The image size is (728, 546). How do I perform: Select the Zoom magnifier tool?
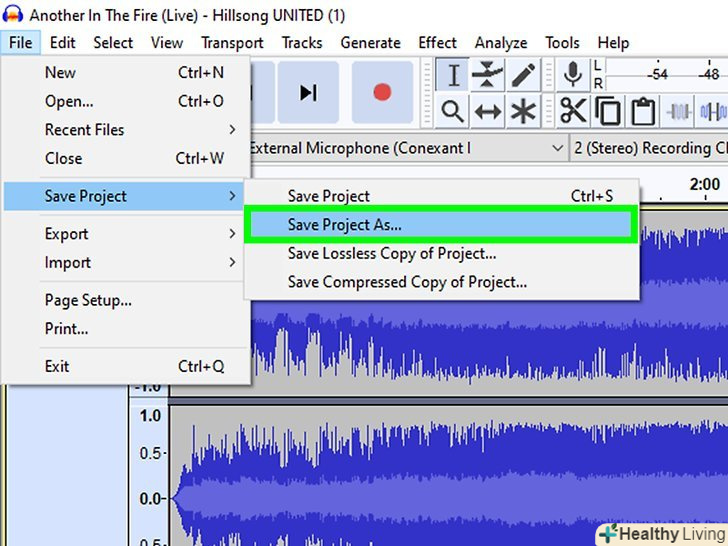coord(453,111)
